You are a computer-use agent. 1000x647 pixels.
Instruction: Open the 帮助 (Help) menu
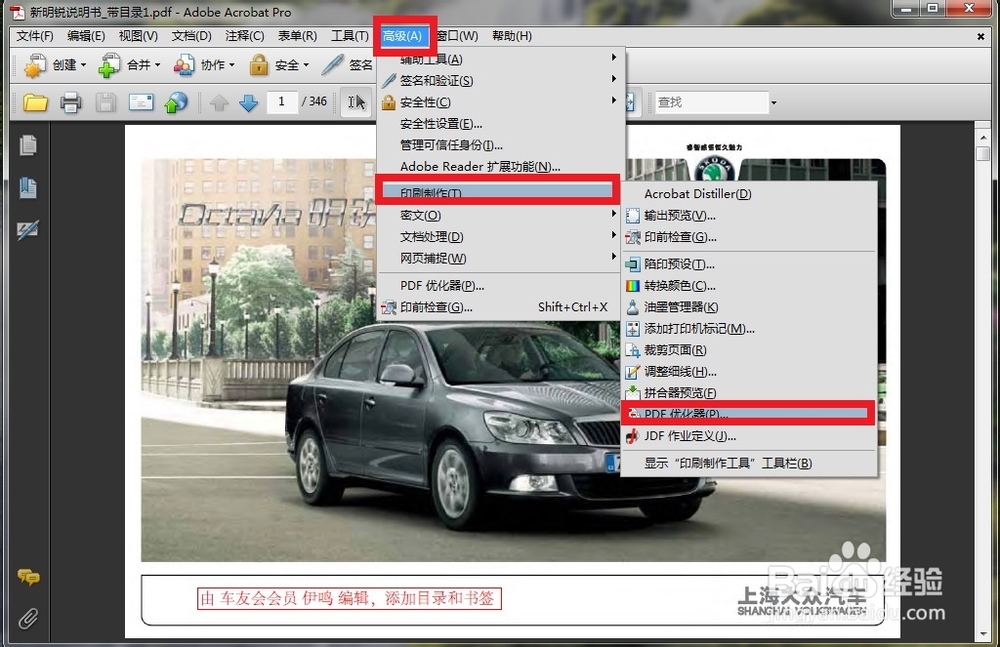[x=512, y=35]
